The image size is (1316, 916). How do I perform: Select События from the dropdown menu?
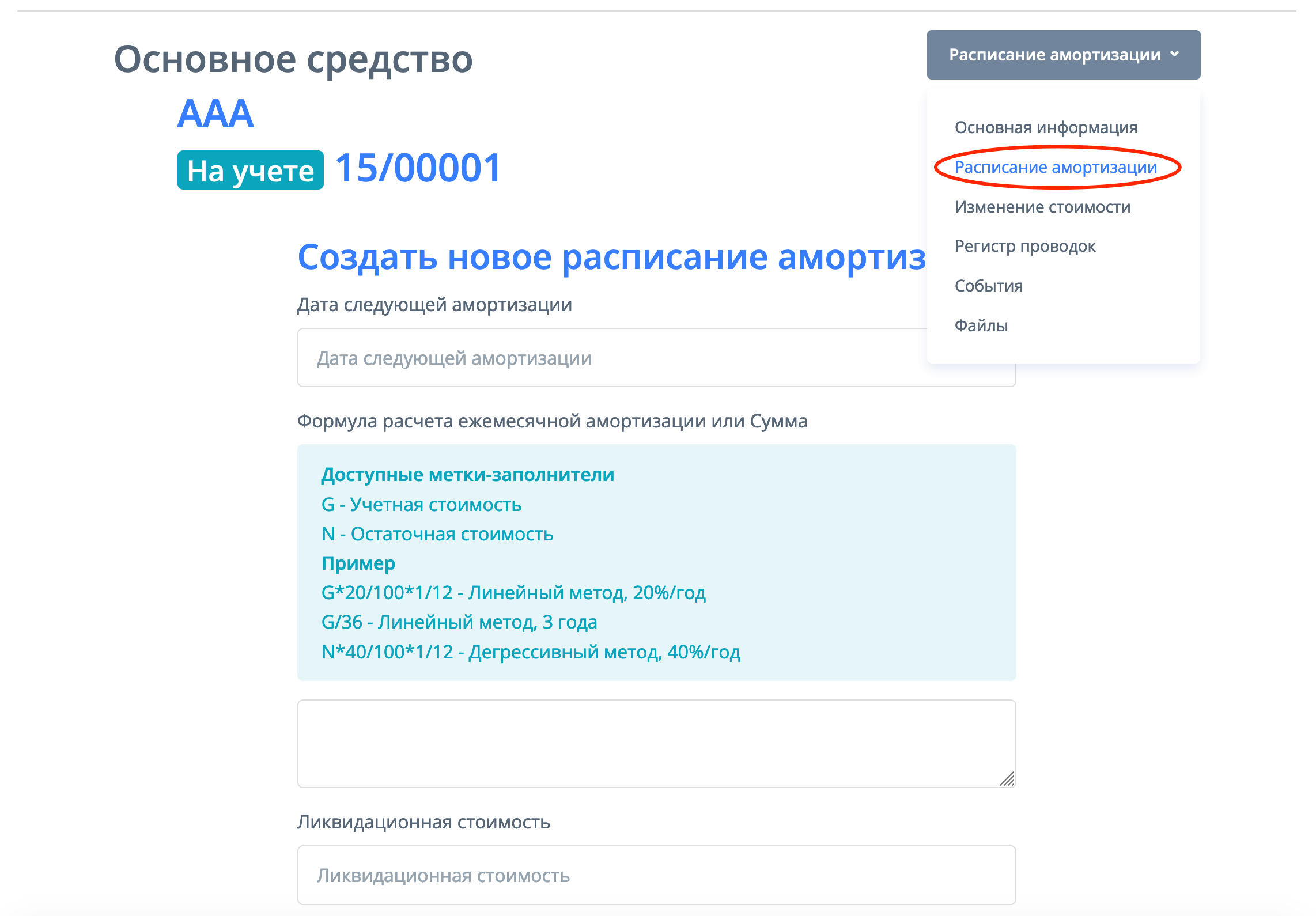[988, 286]
